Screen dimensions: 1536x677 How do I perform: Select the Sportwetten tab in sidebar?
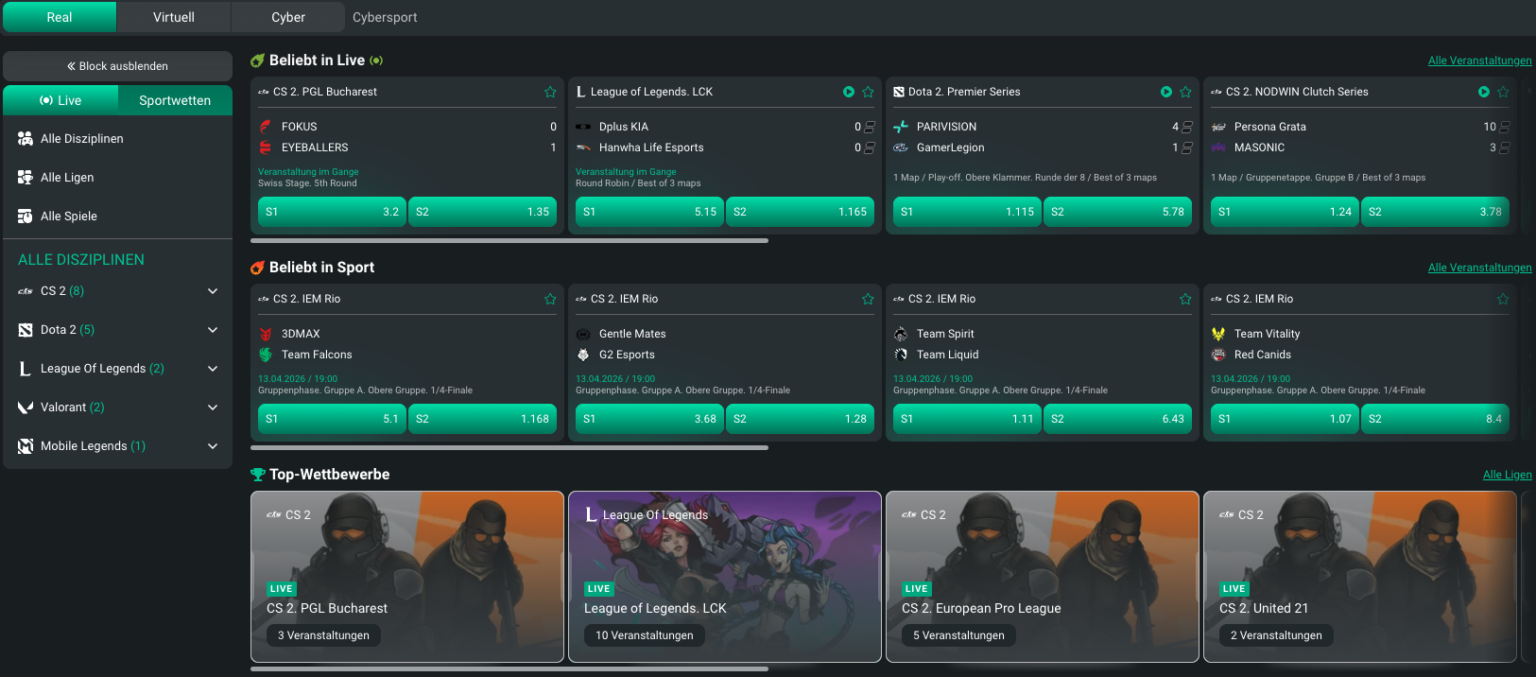175,101
